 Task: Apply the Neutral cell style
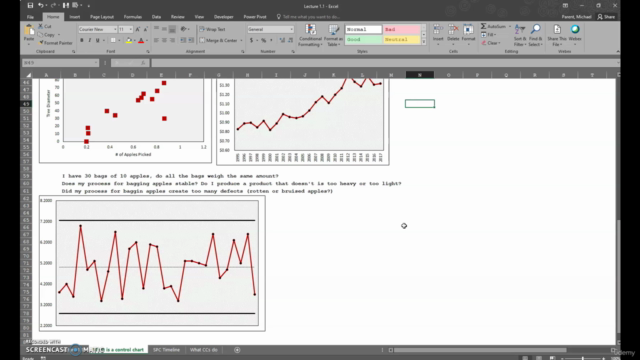pos(402,40)
